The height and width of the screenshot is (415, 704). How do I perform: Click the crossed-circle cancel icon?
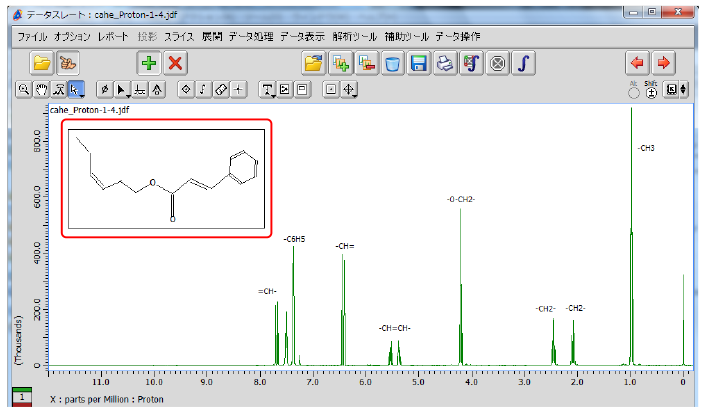(x=497, y=63)
